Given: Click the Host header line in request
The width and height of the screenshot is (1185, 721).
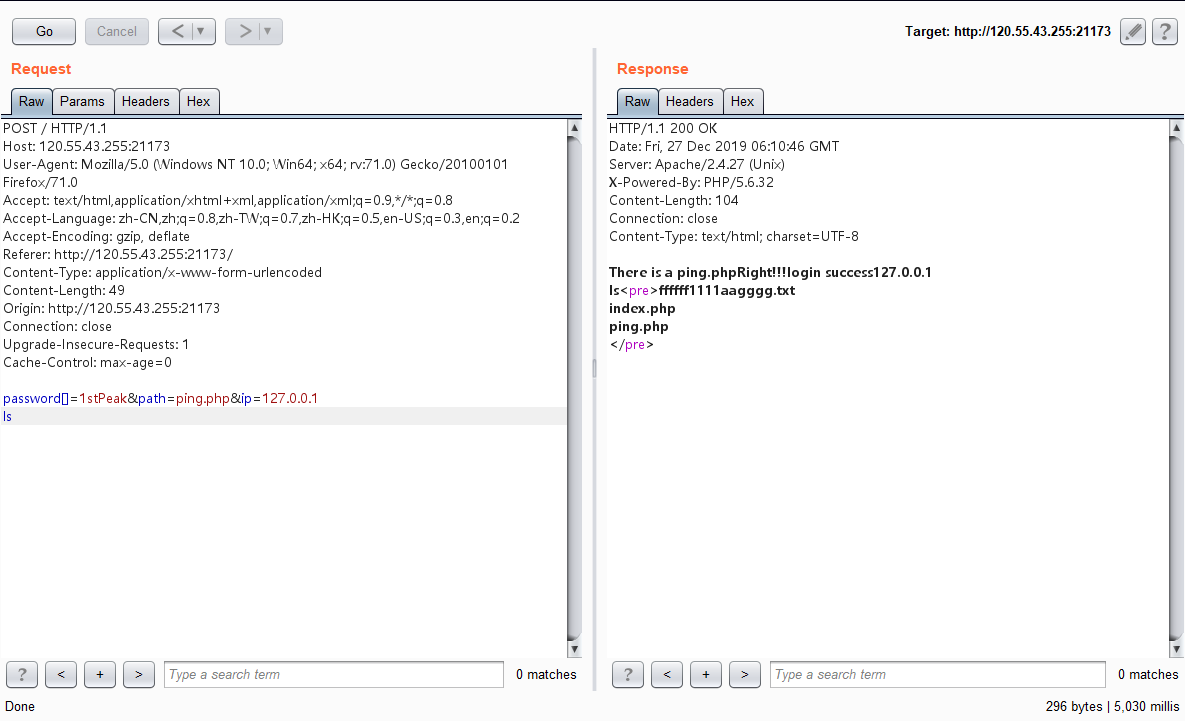Looking at the screenshot, I should tap(86, 147).
